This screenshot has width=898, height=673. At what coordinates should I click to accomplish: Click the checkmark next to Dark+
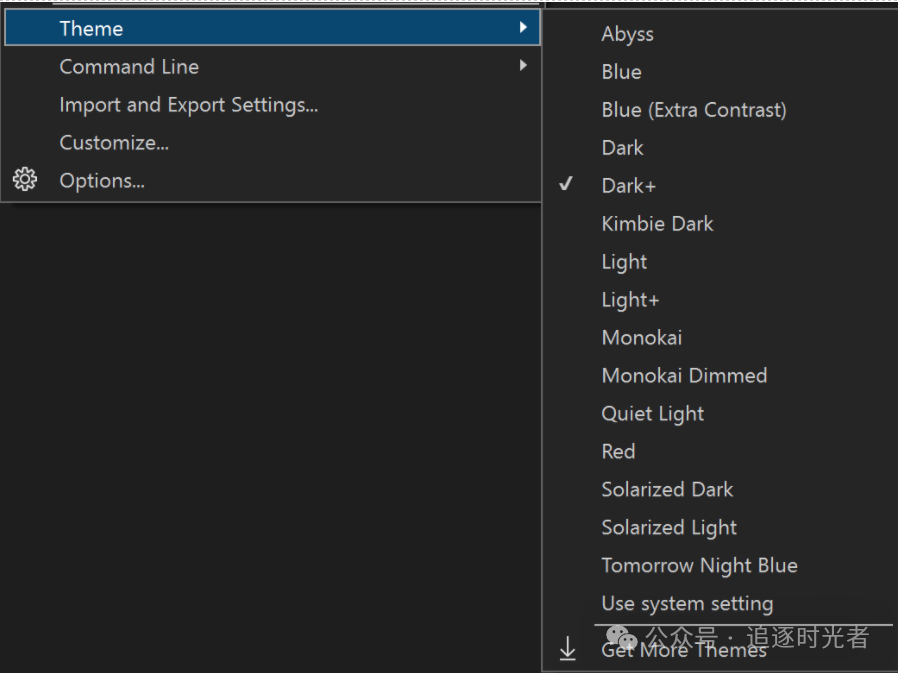566,185
